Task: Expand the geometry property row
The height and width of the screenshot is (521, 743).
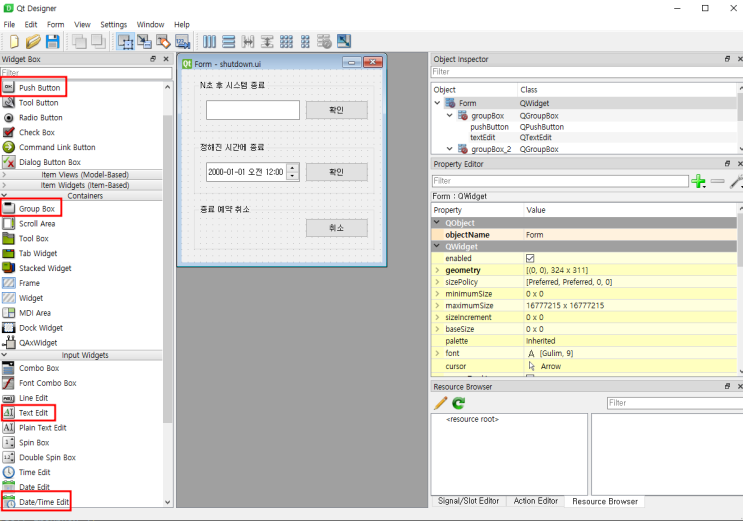Action: (437, 270)
